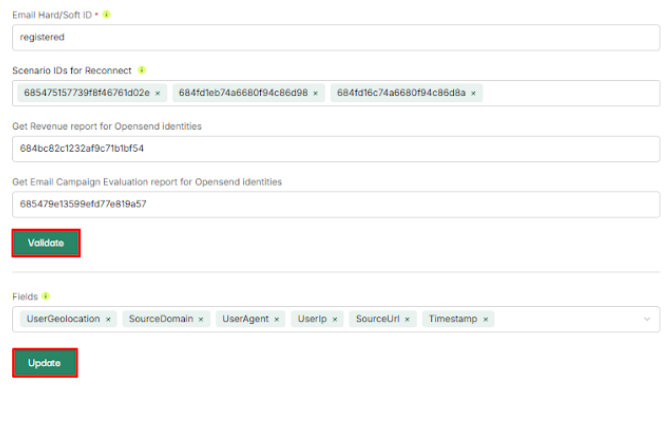Focus the Email Hard/Soft ID input

point(335,37)
